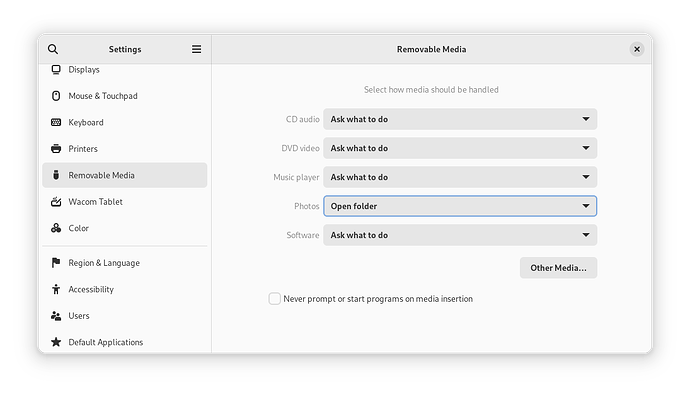Open the Settings search icon

[53, 49]
